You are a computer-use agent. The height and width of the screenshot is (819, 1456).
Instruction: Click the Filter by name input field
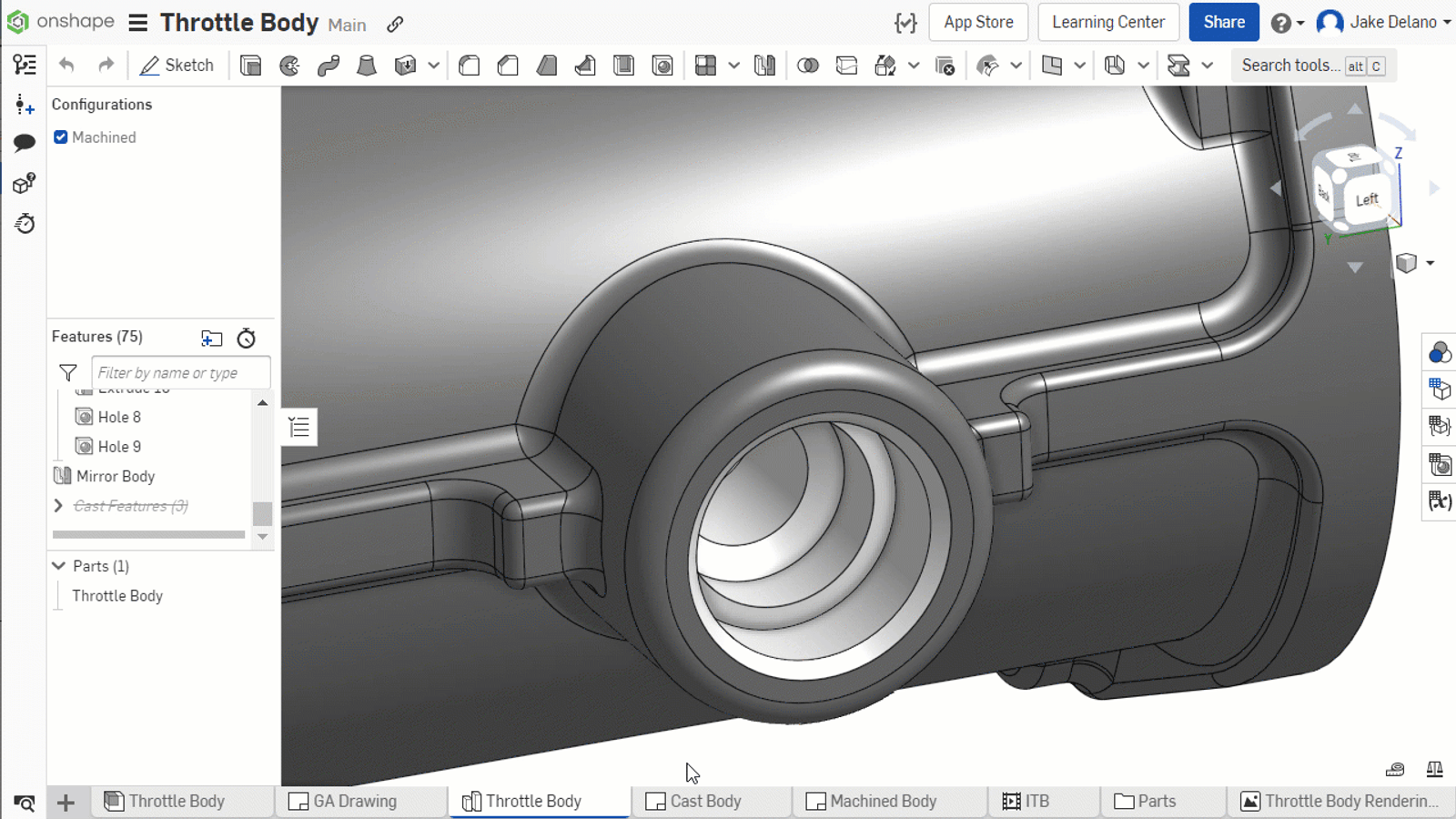click(x=180, y=373)
